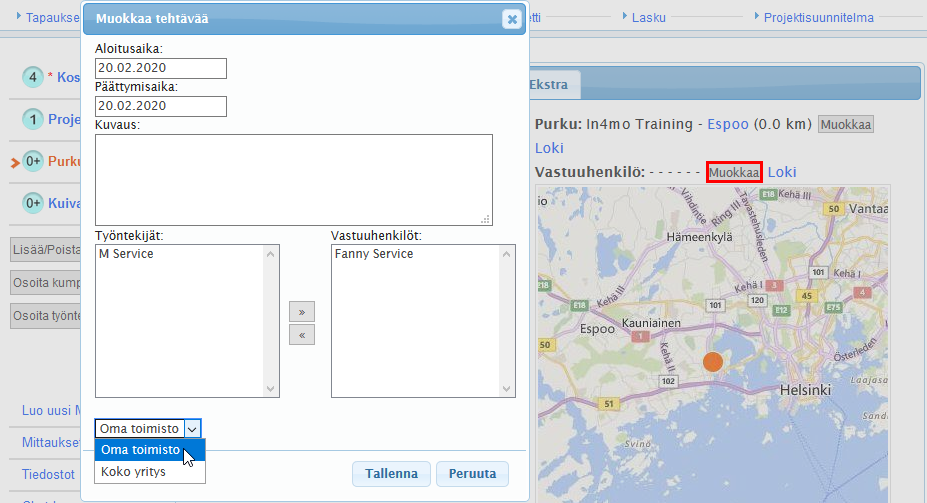Click the 0+ badge beside Kuiva

[x=33, y=203]
